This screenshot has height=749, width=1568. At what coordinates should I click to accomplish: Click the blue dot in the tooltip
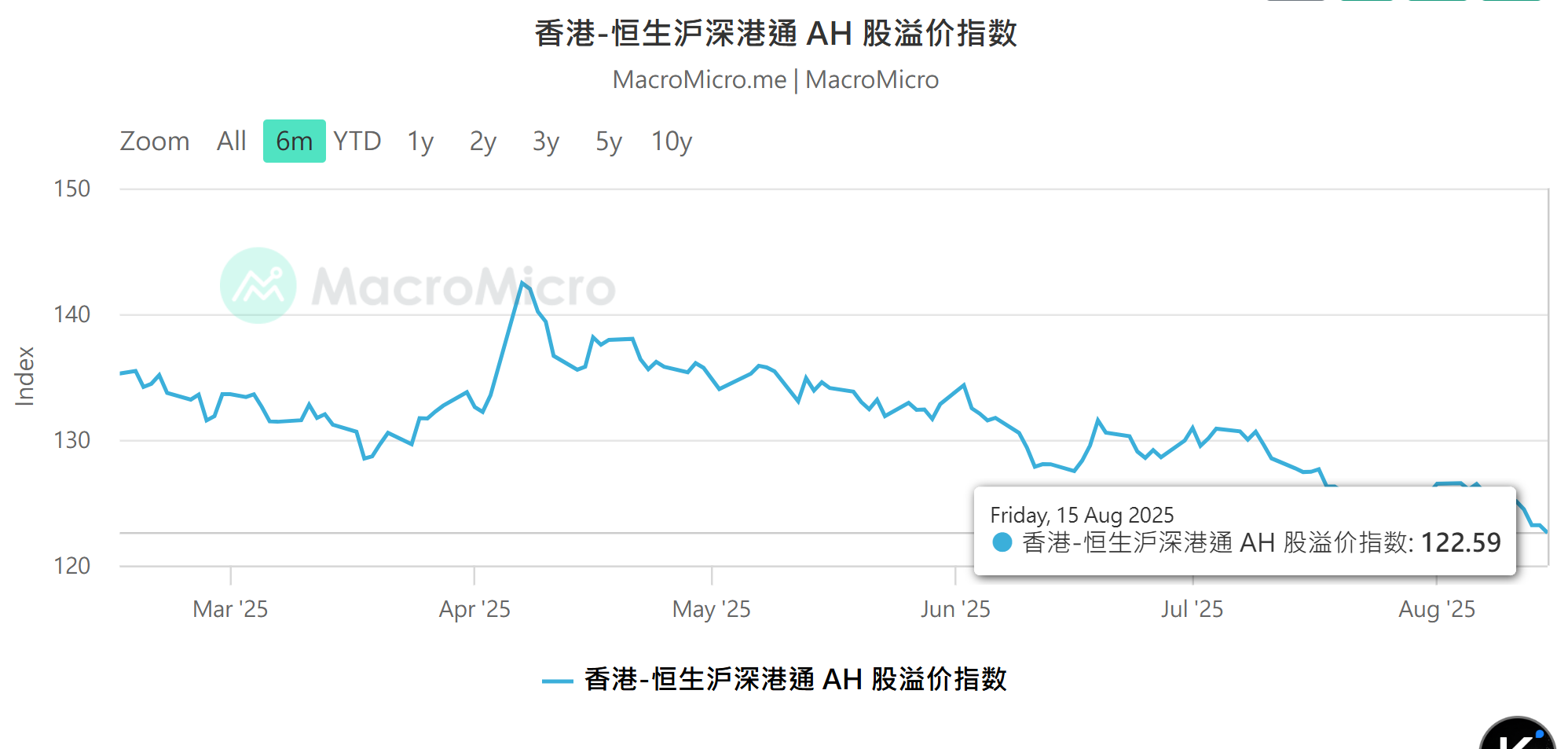(x=1002, y=542)
